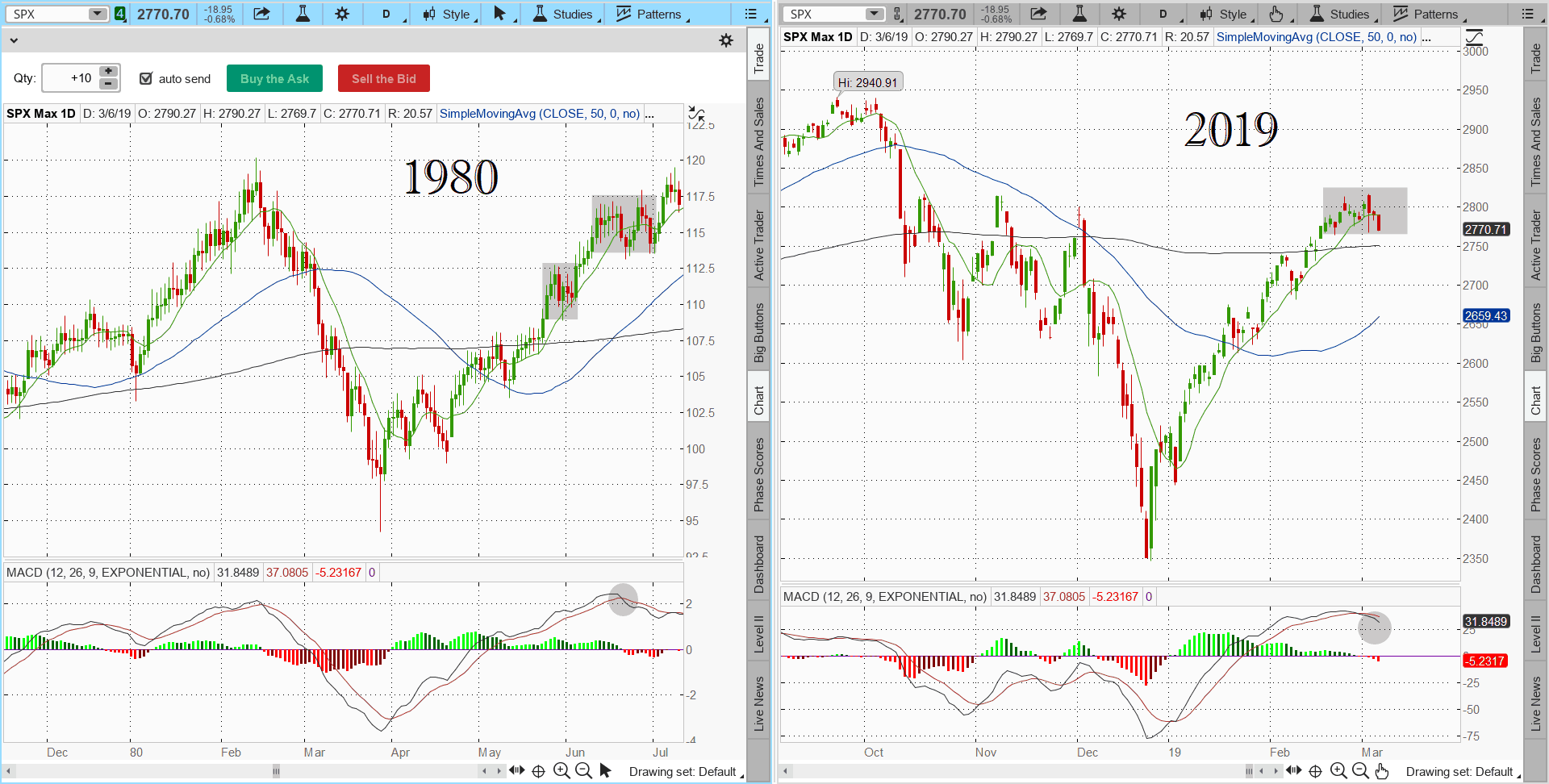Screen dimensions: 1549x784
Task: Toggle log scale icon above right price axis
Action: point(1474,37)
